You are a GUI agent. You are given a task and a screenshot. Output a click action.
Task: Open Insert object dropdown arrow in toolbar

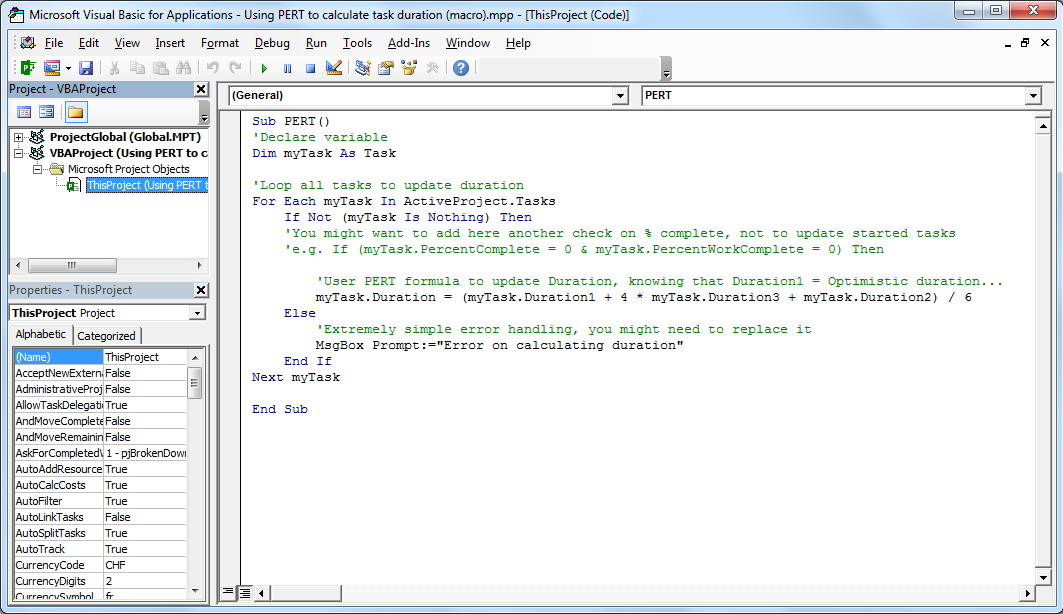[68, 68]
